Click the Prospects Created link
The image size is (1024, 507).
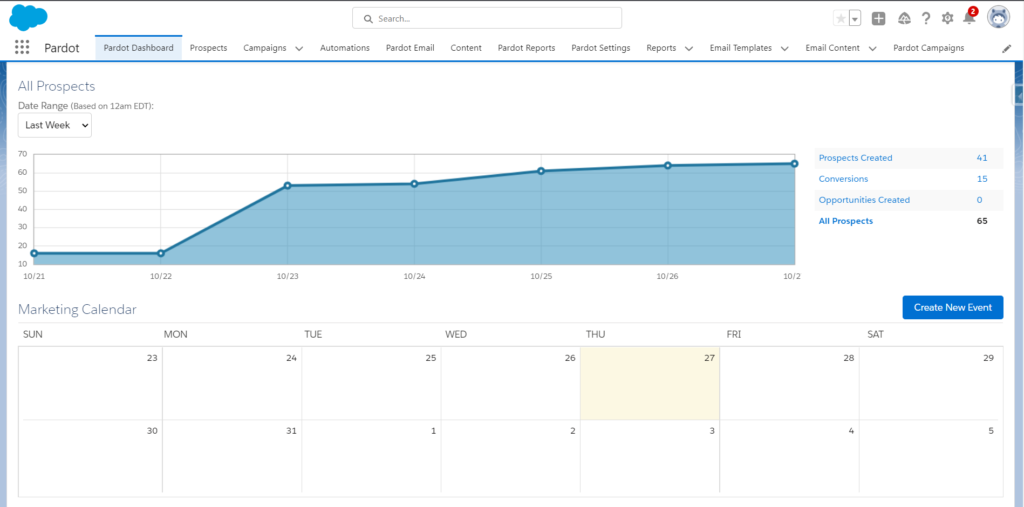pyautogui.click(x=856, y=157)
